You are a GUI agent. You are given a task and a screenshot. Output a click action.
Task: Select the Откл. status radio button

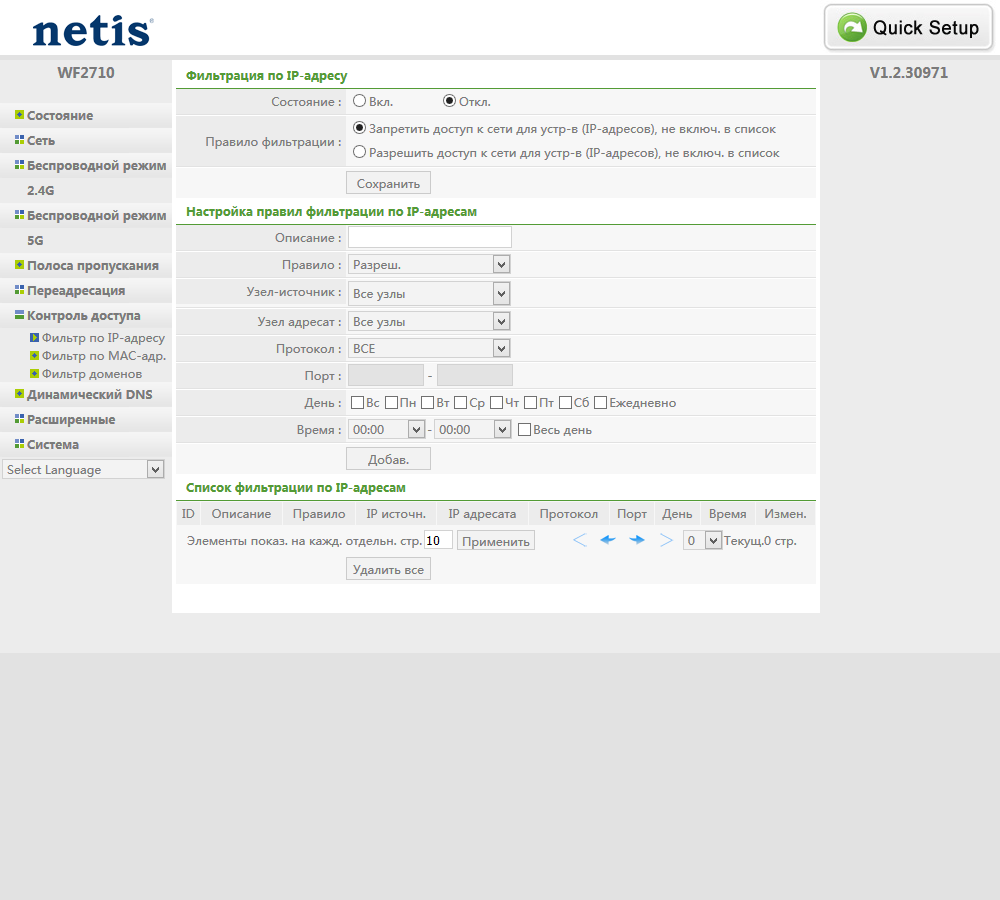point(450,101)
